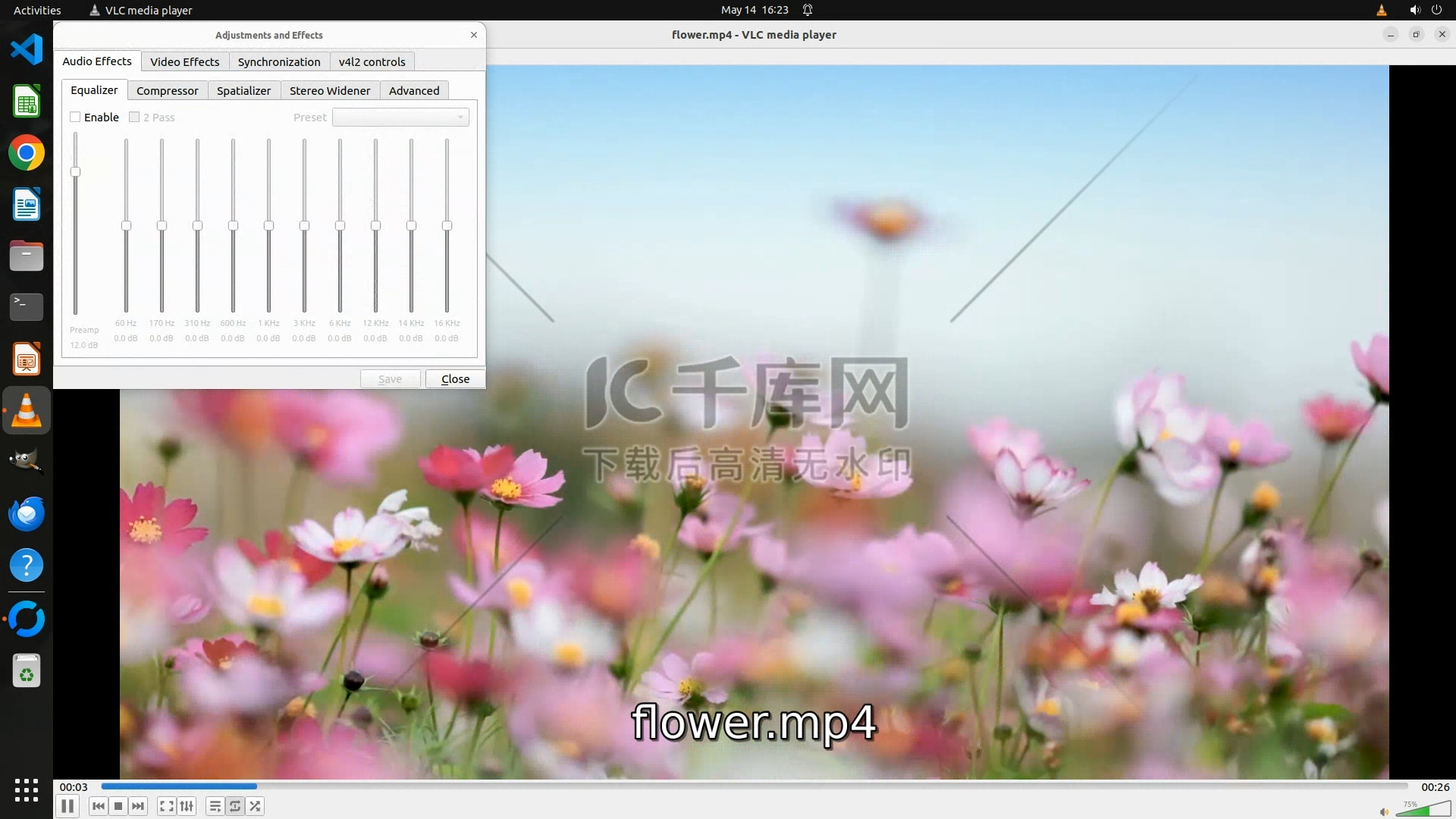Open the playlist view
The width and height of the screenshot is (1456, 819).
[x=215, y=806]
